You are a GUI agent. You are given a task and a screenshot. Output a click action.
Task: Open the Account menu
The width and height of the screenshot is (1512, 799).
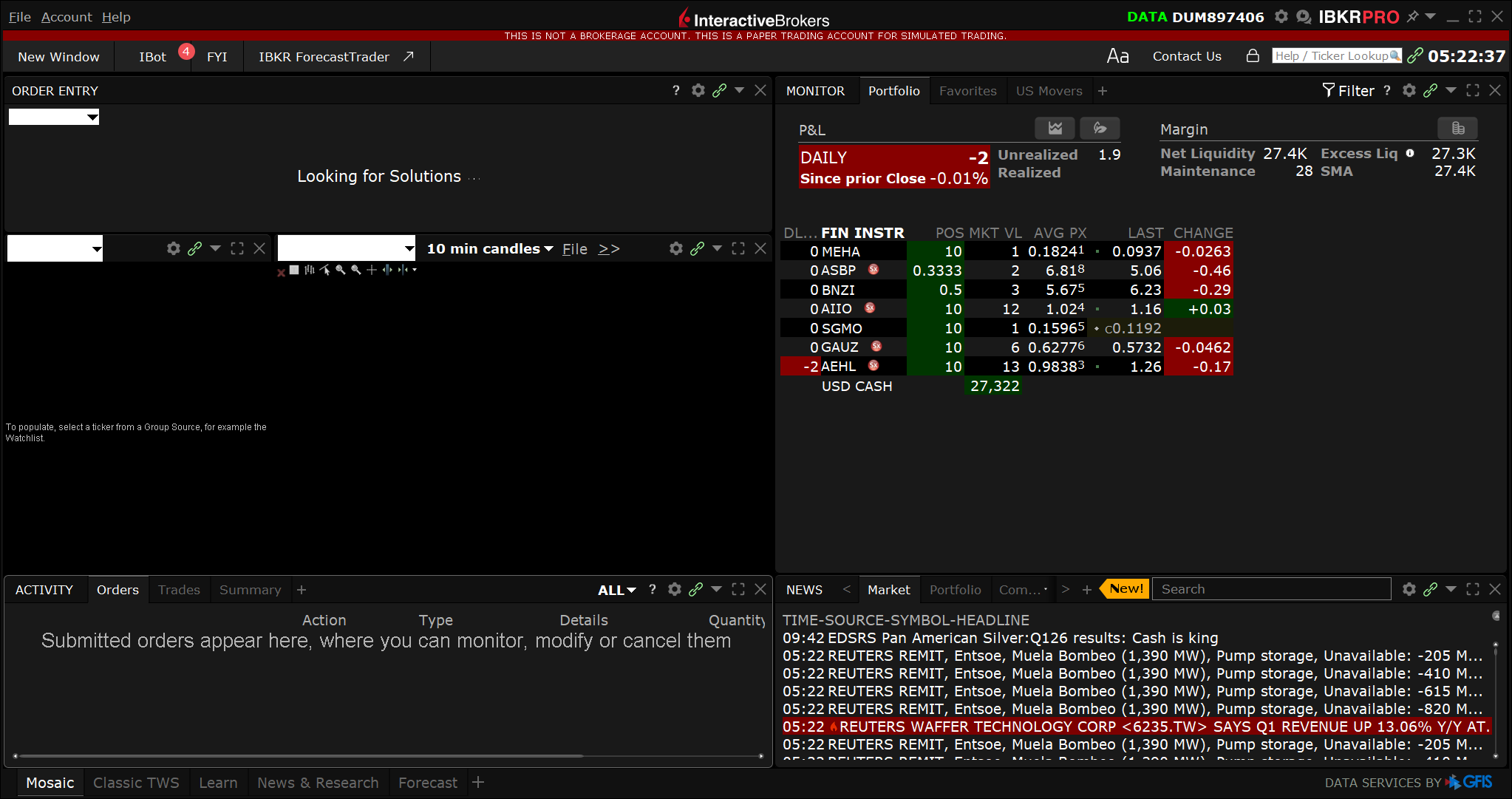pyautogui.click(x=67, y=16)
